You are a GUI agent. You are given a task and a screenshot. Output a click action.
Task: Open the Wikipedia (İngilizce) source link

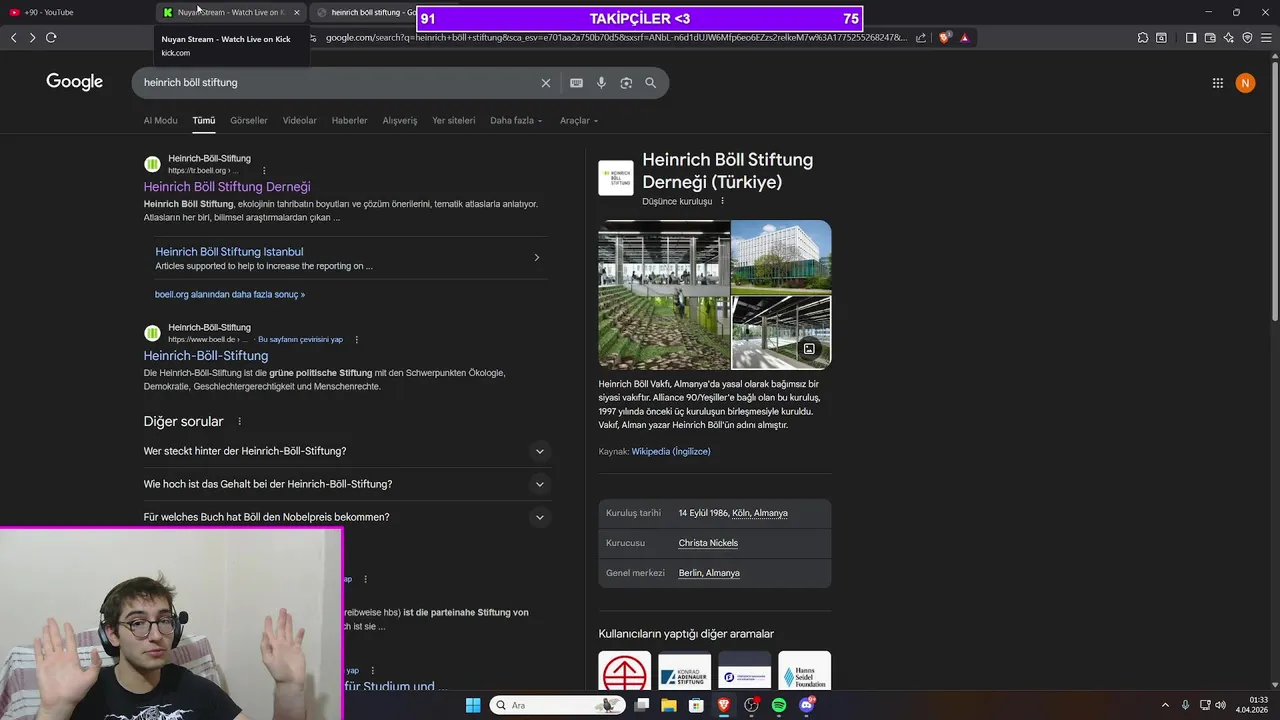coord(671,452)
